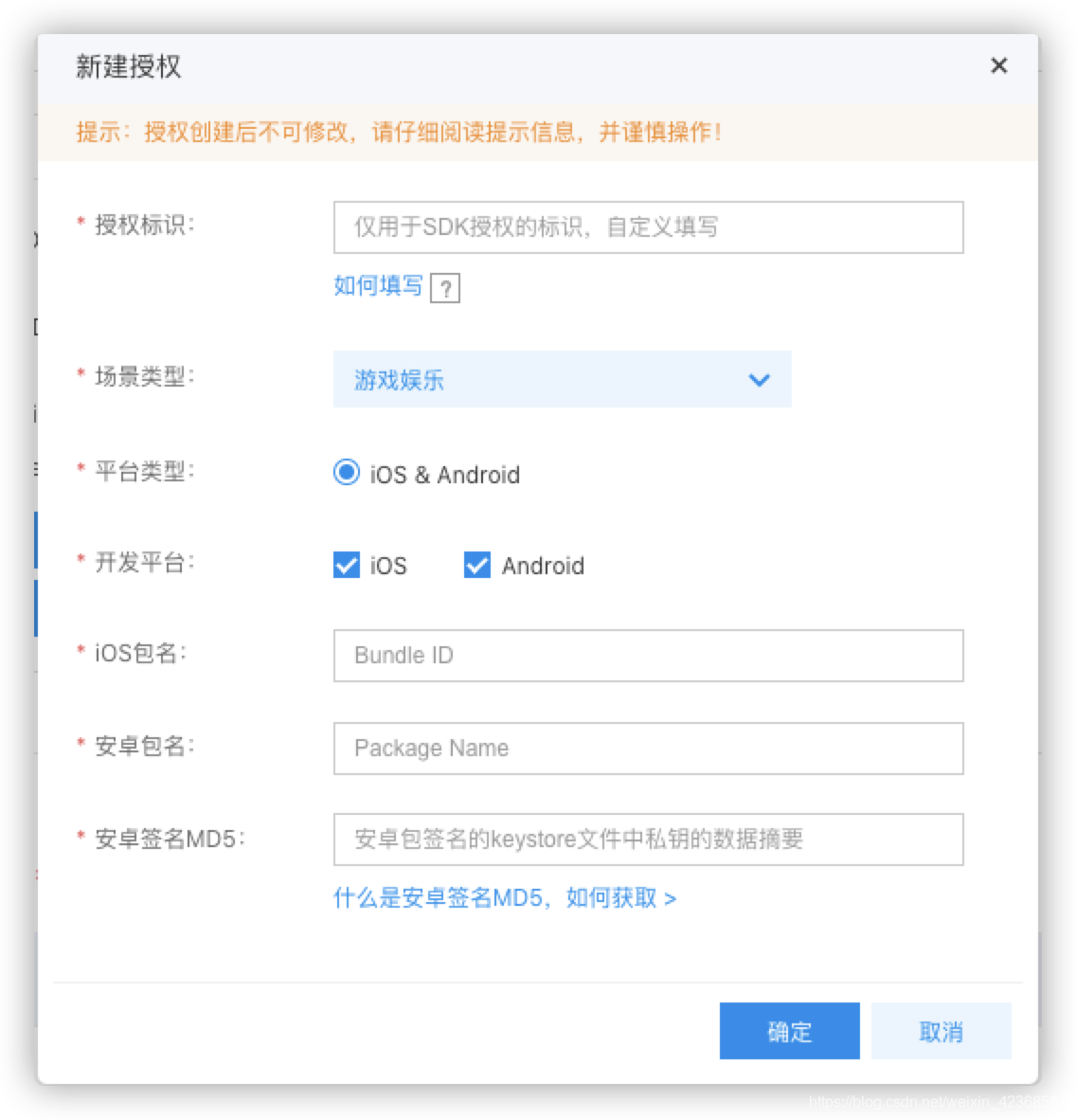The height and width of the screenshot is (1120, 1076).
Task: Uncheck the Android development platform checkbox
Action: click(475, 565)
